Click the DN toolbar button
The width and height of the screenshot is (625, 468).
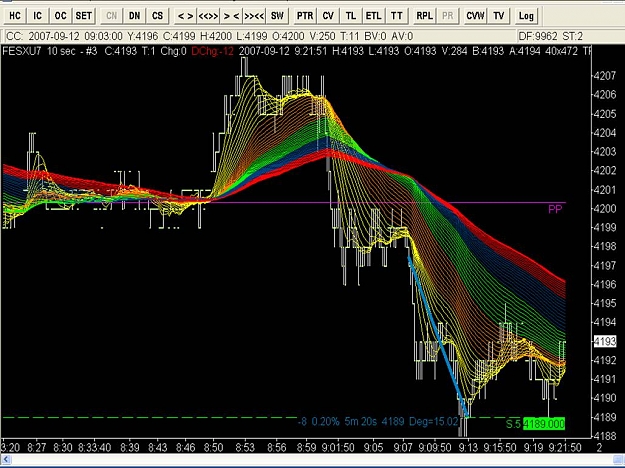point(135,16)
